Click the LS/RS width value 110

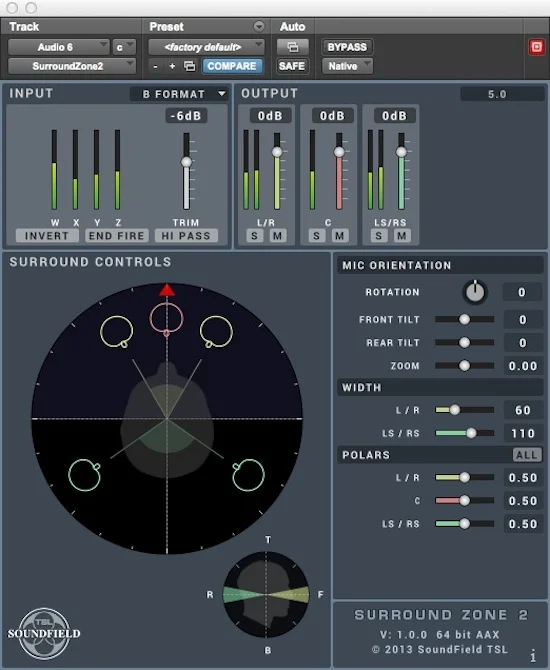pos(522,433)
